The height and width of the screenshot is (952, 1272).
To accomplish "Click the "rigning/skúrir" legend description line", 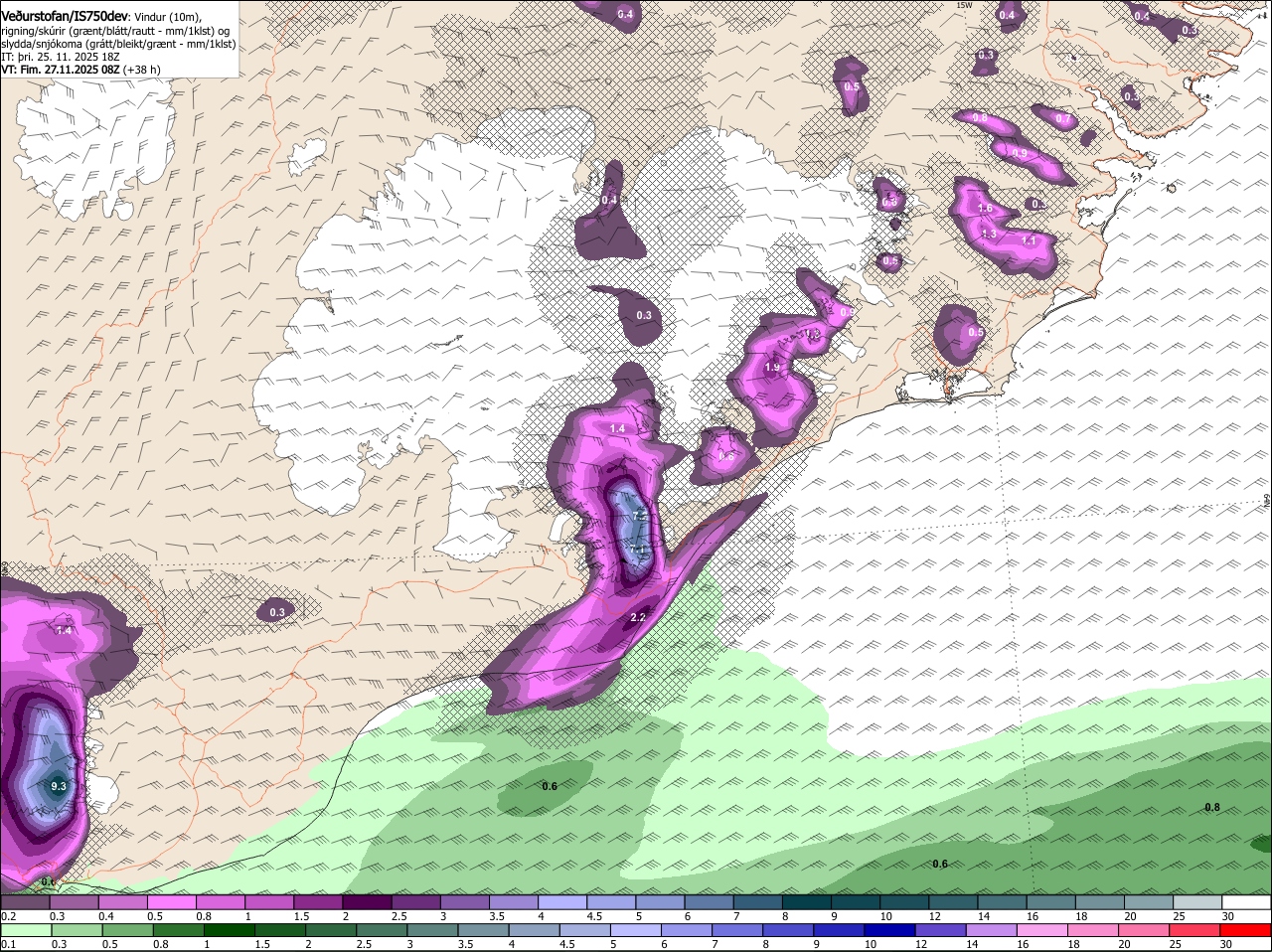I will click(114, 31).
